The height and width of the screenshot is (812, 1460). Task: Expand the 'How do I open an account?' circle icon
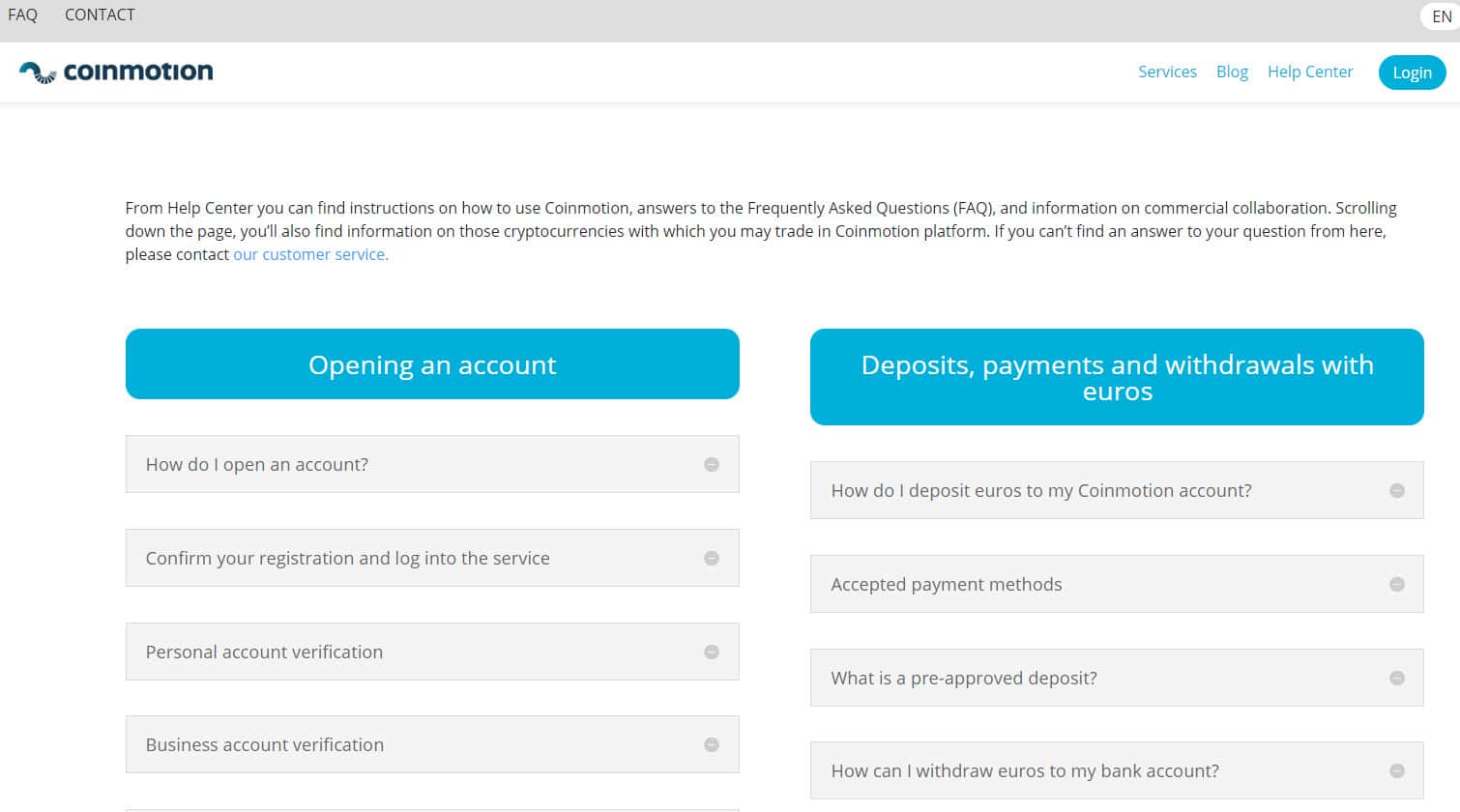coord(712,465)
